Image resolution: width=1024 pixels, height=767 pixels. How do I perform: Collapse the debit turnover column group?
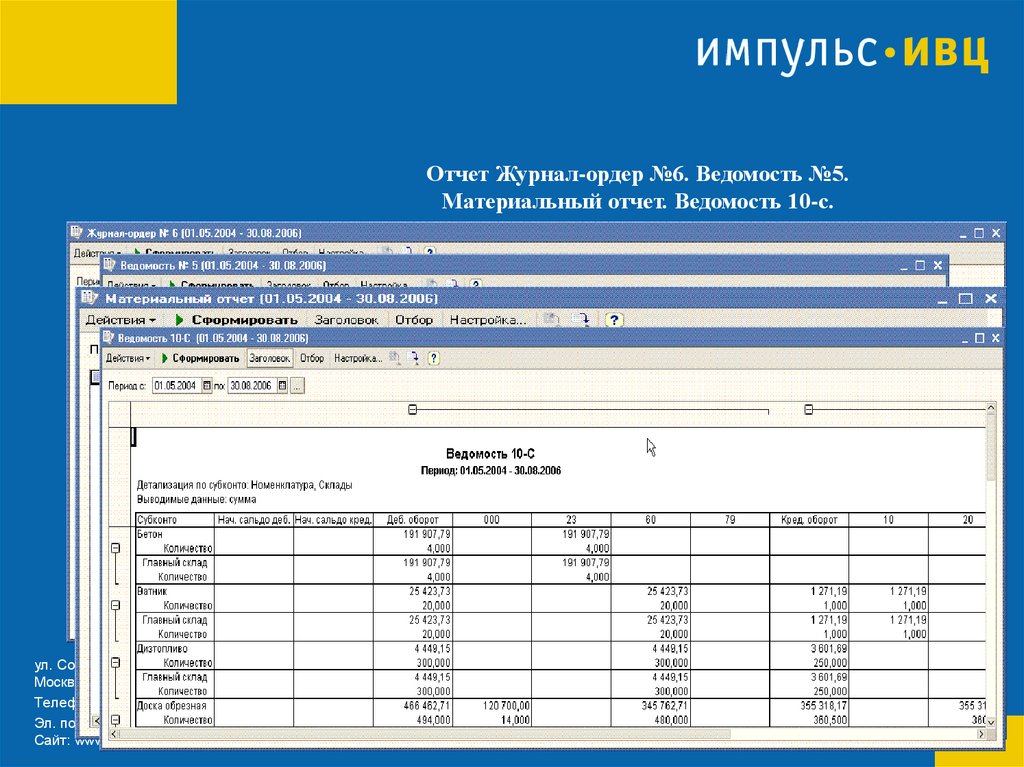[412, 410]
